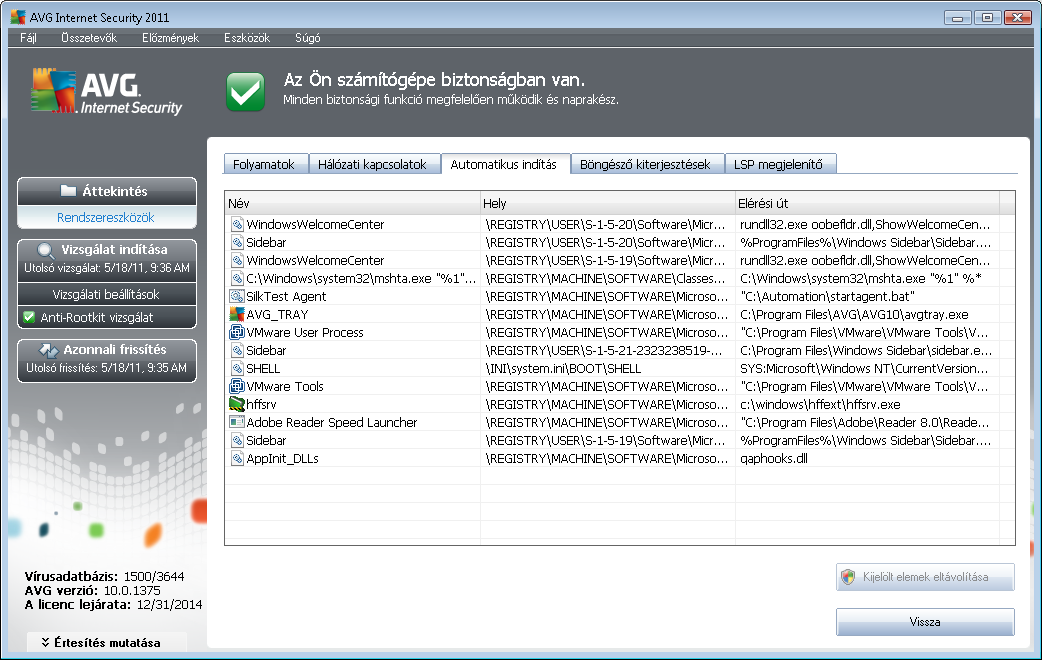Open Vizsgálati beállítások

(x=106, y=294)
